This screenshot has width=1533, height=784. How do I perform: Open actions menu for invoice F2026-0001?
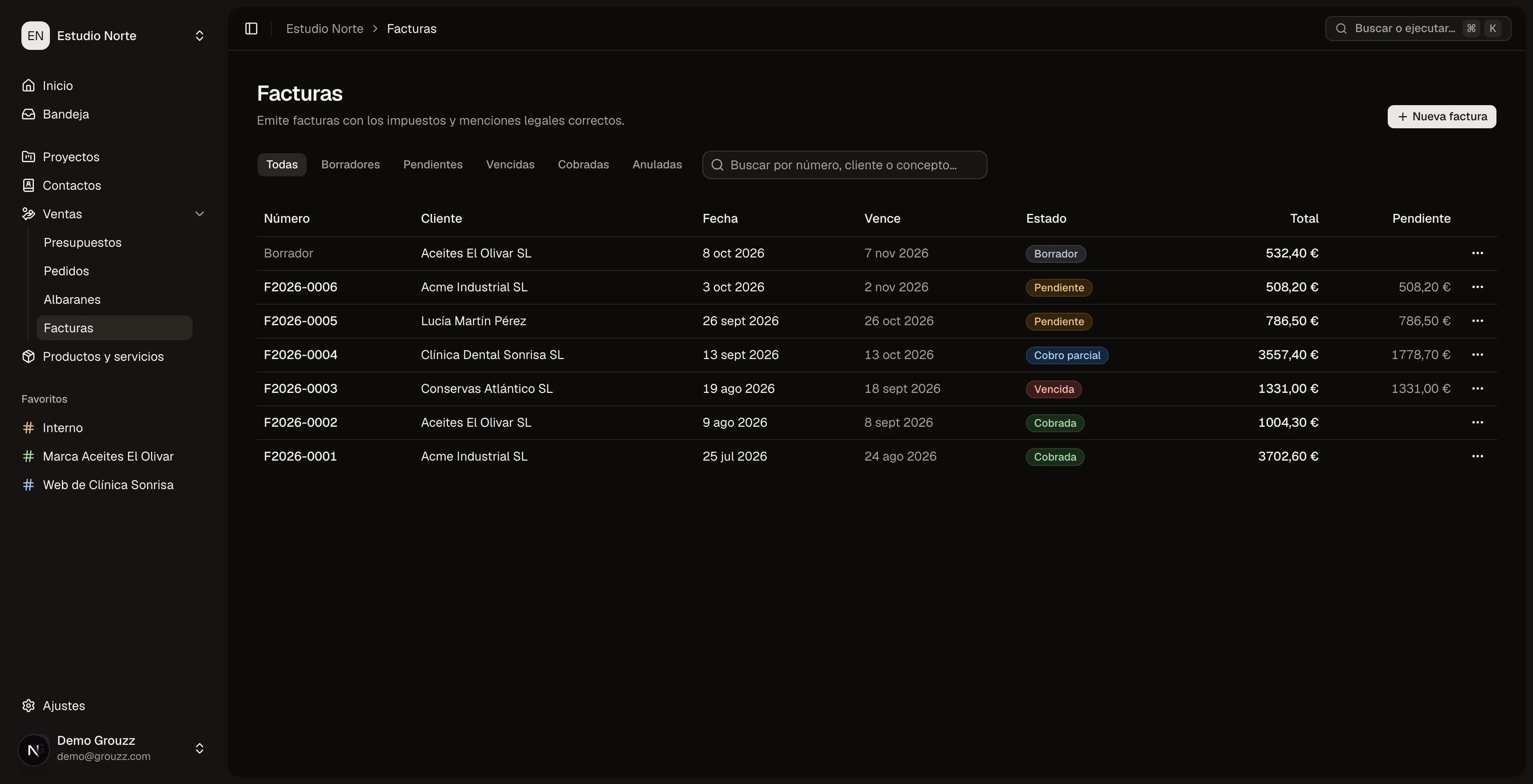click(1477, 457)
